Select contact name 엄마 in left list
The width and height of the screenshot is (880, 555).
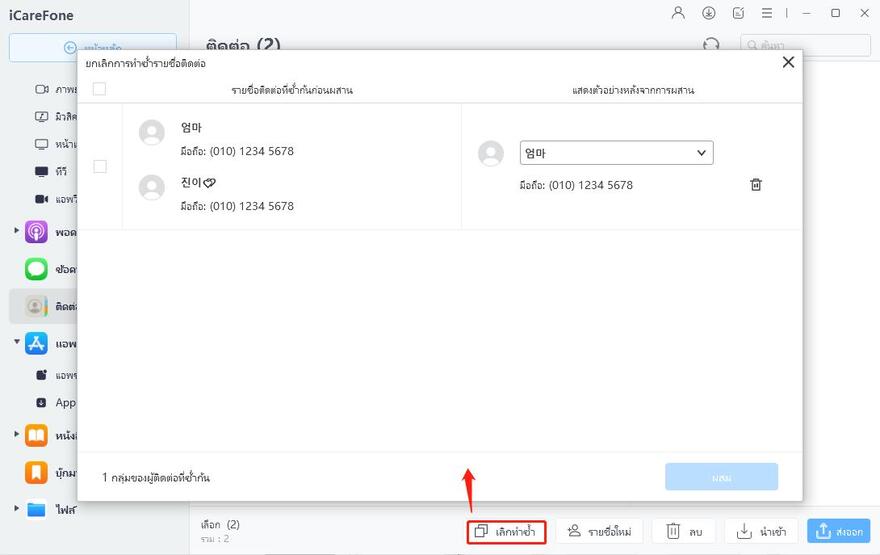[191, 127]
